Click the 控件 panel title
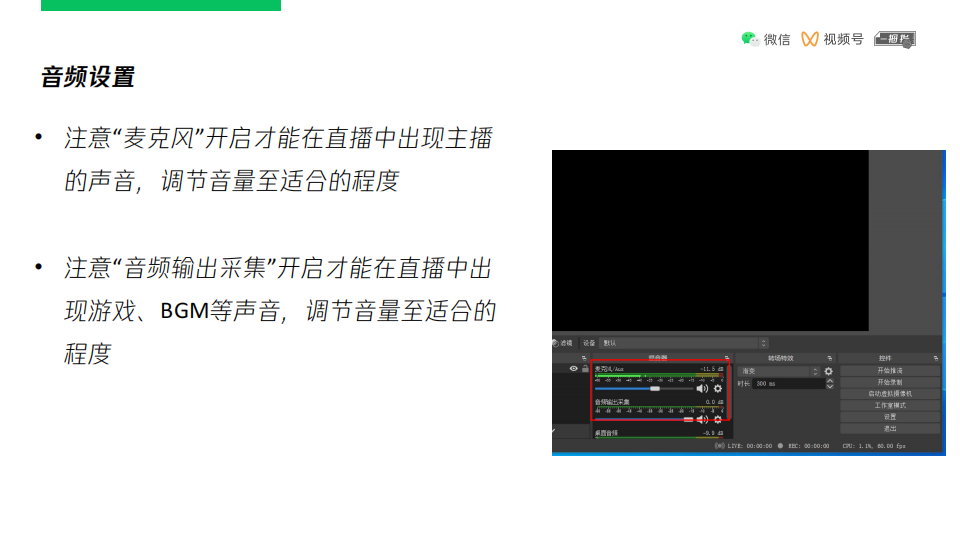The image size is (960, 540). 885,358
